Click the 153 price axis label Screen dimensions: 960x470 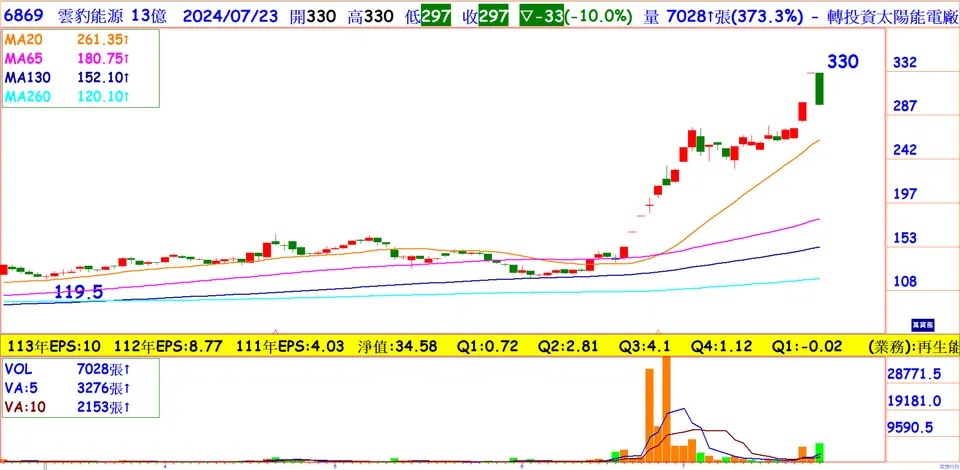tap(904, 238)
